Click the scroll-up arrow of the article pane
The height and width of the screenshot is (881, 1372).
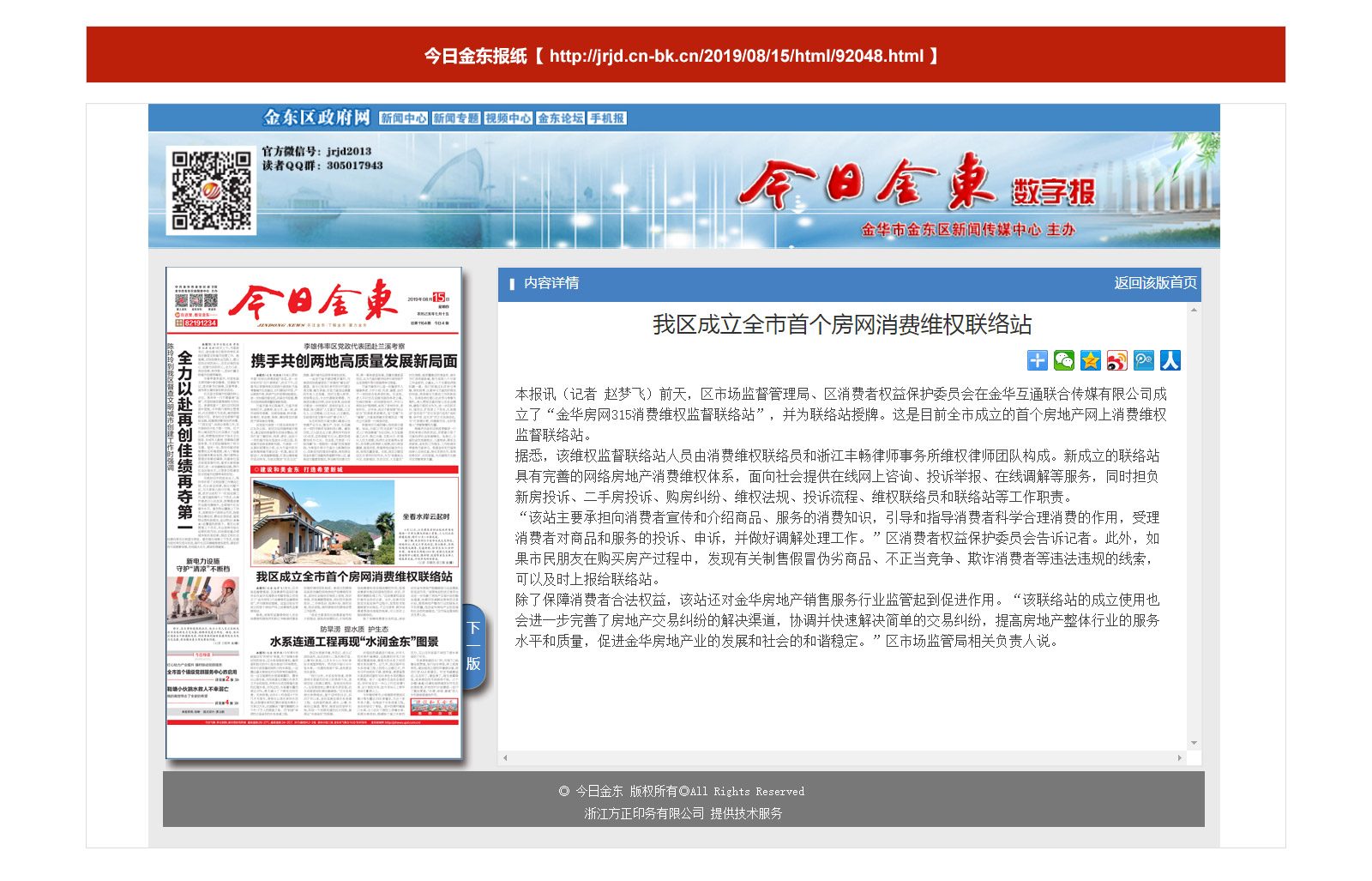[1194, 311]
